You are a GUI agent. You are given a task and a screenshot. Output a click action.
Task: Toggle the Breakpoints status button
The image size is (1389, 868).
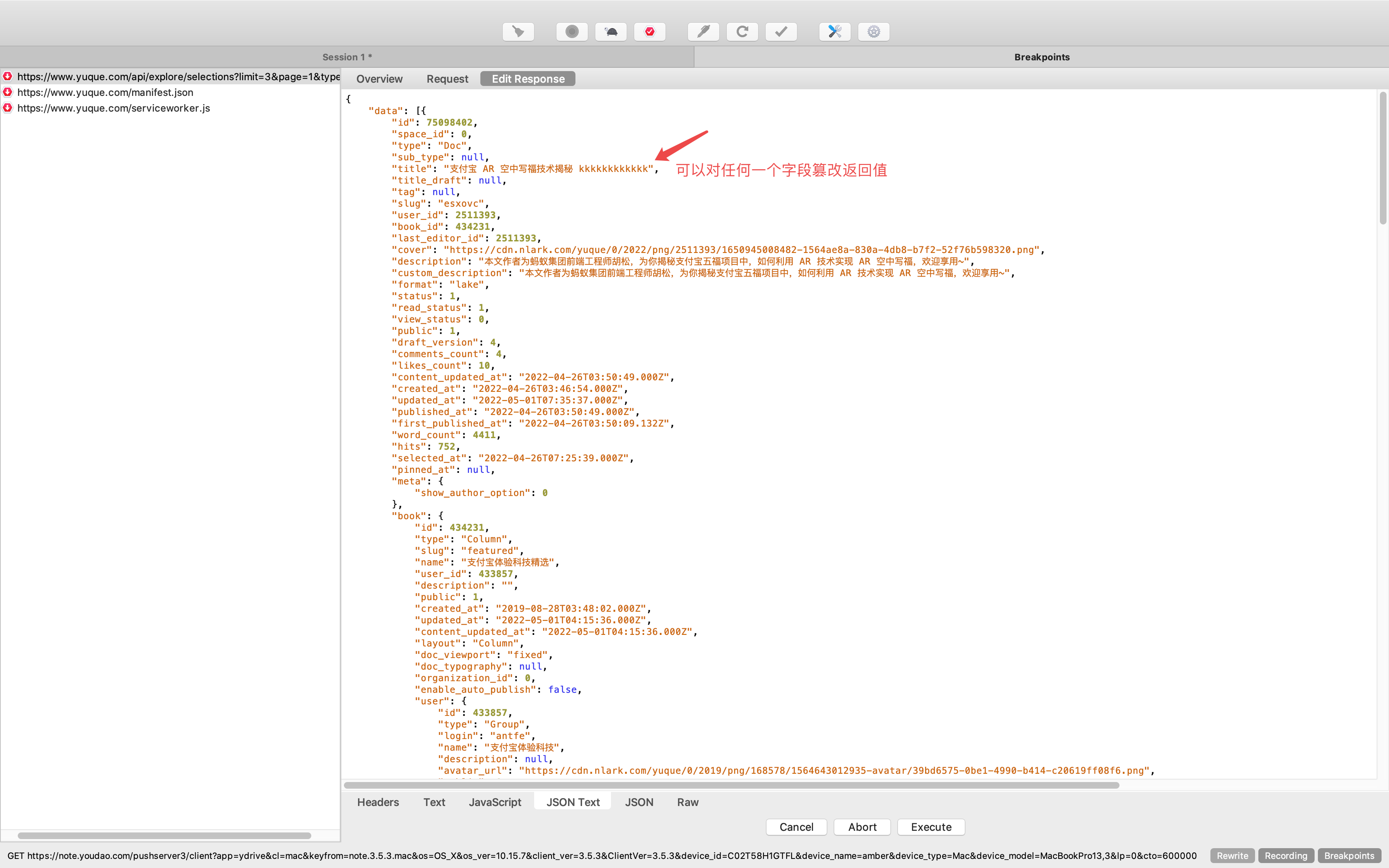point(1349,855)
